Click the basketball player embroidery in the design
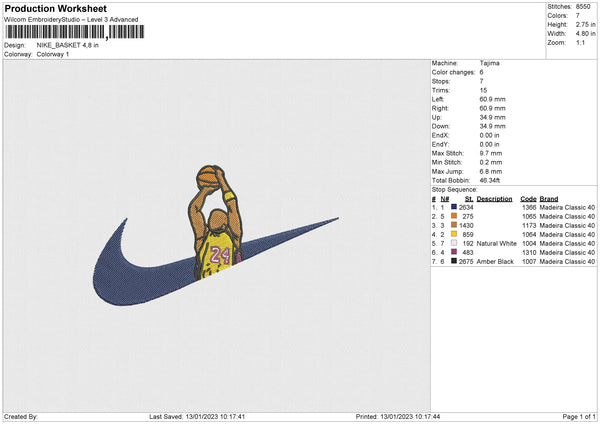The image size is (600, 424). pyautogui.click(x=216, y=222)
